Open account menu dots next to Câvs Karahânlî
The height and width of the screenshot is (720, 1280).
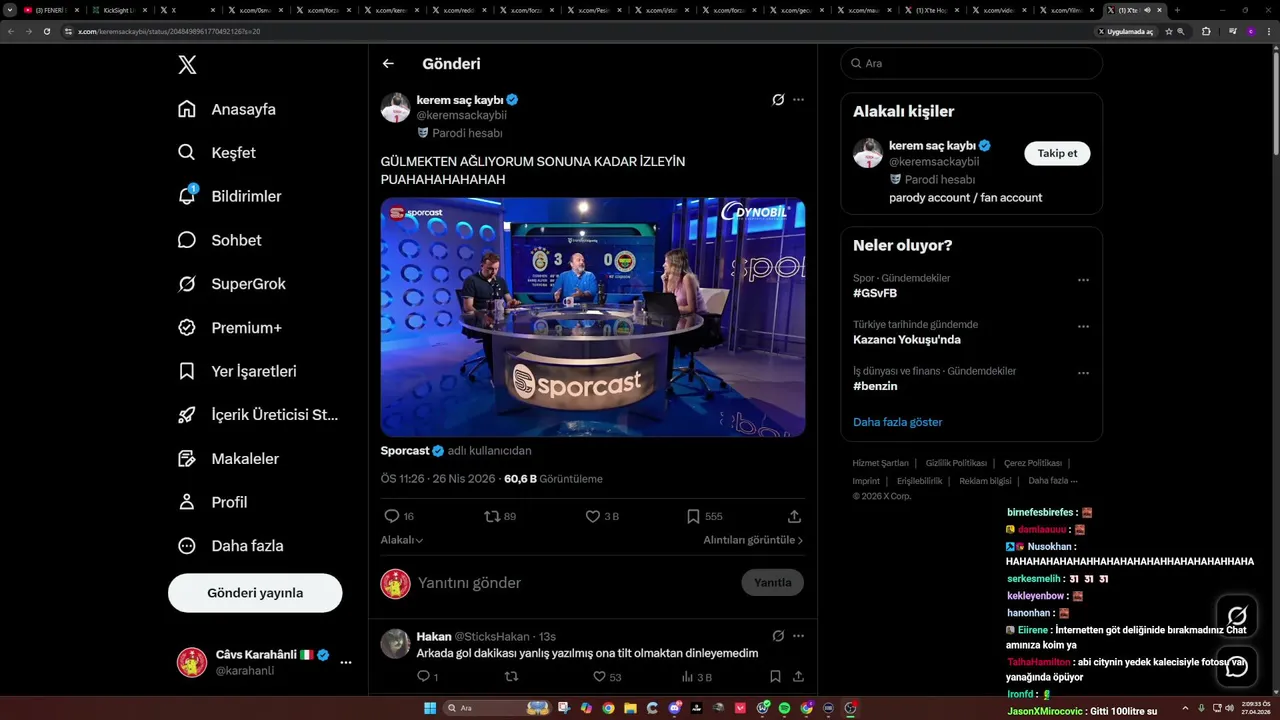coord(346,662)
